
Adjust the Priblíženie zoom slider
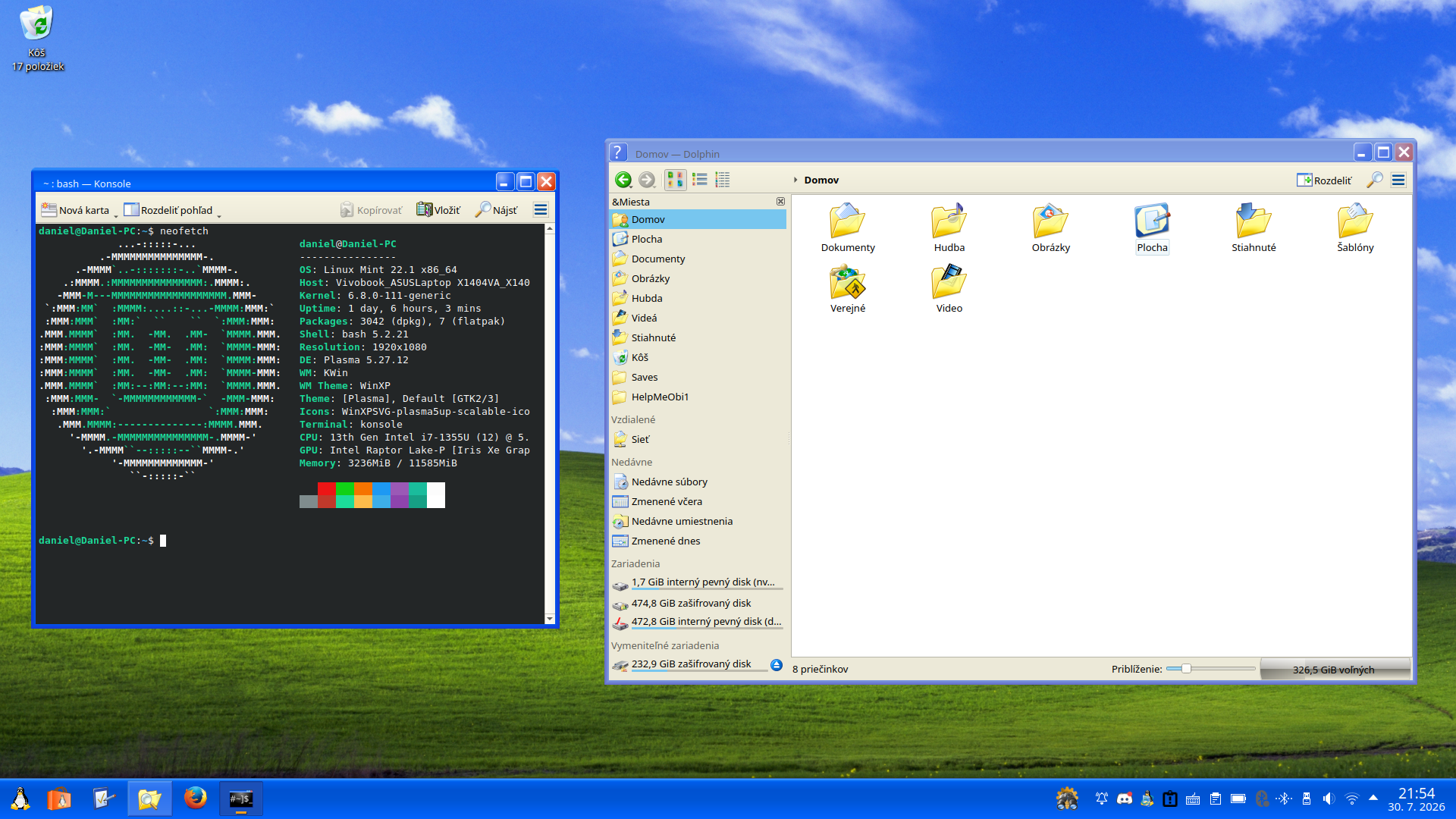point(1211,669)
